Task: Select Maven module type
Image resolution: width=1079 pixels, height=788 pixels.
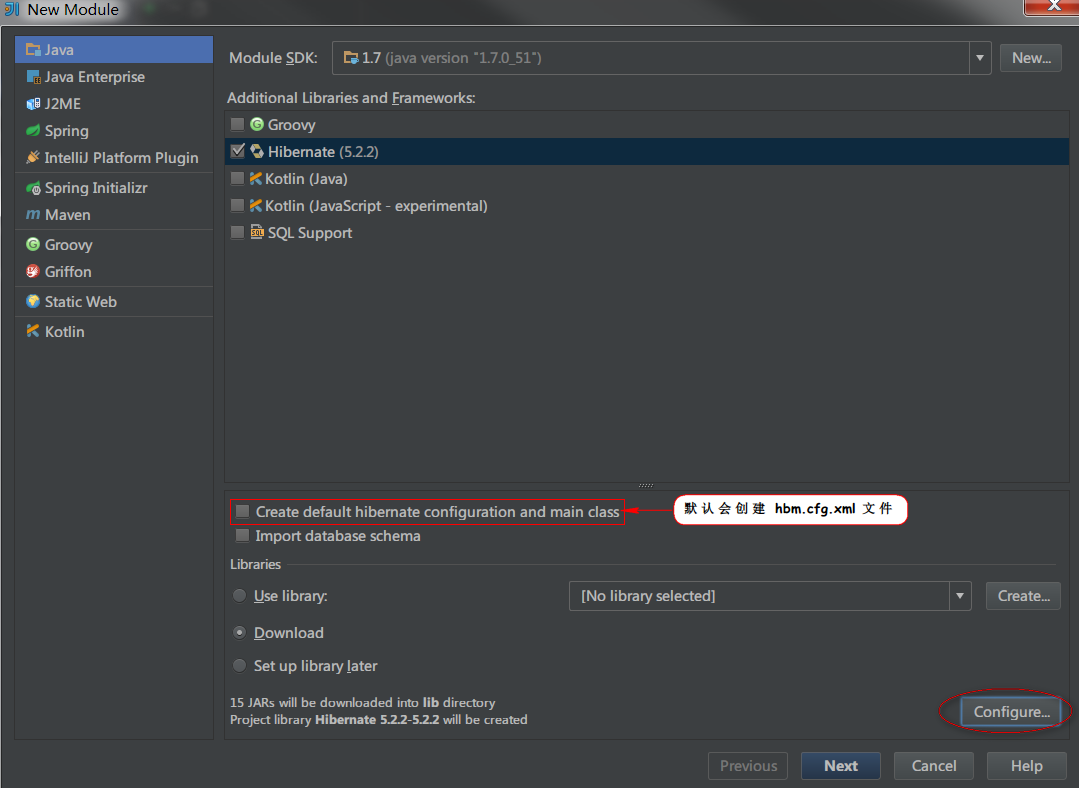Action: 114,215
